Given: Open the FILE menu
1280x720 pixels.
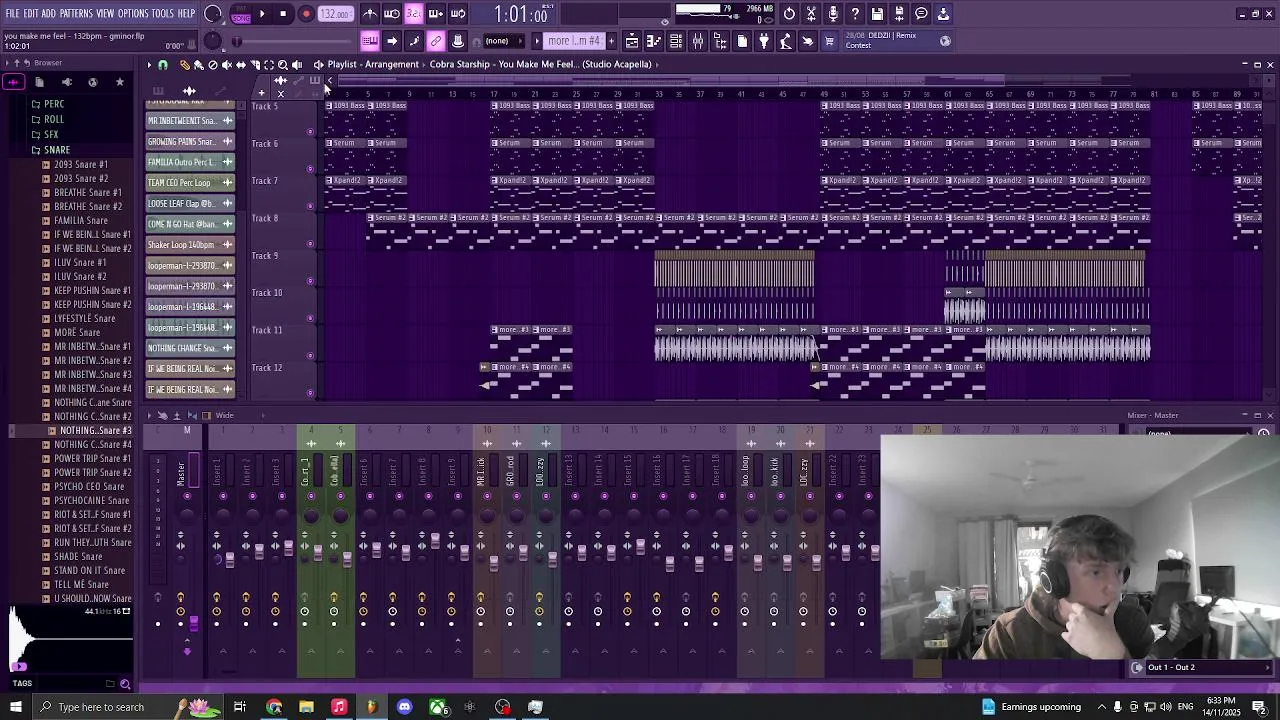Looking at the screenshot, I should click(12, 14).
